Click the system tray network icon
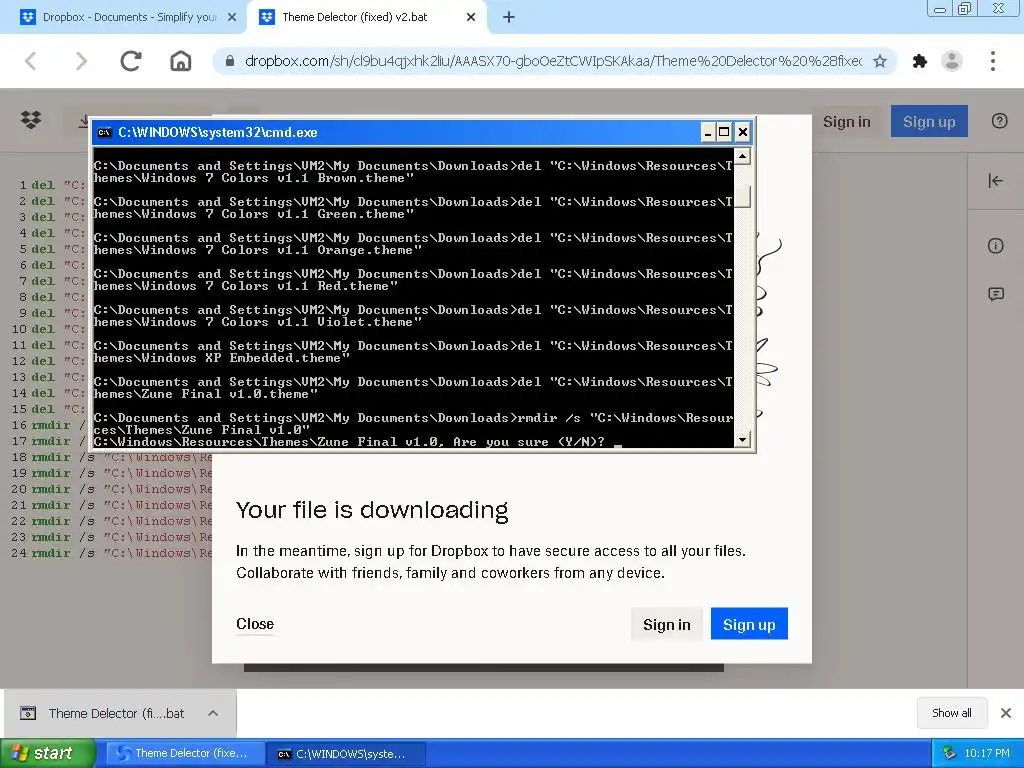Image resolution: width=1024 pixels, height=768 pixels. pos(949,753)
